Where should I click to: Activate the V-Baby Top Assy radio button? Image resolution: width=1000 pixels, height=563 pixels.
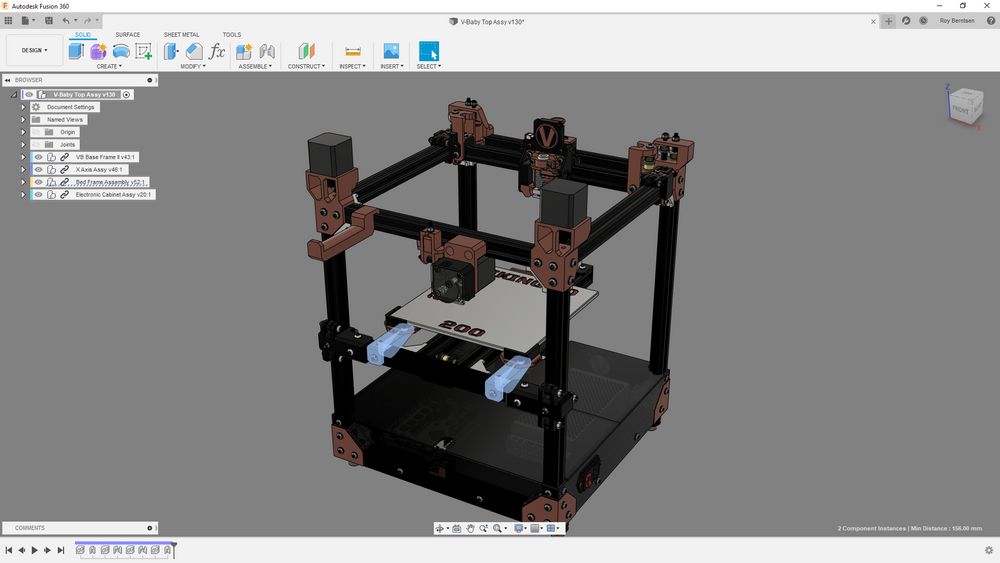126,94
